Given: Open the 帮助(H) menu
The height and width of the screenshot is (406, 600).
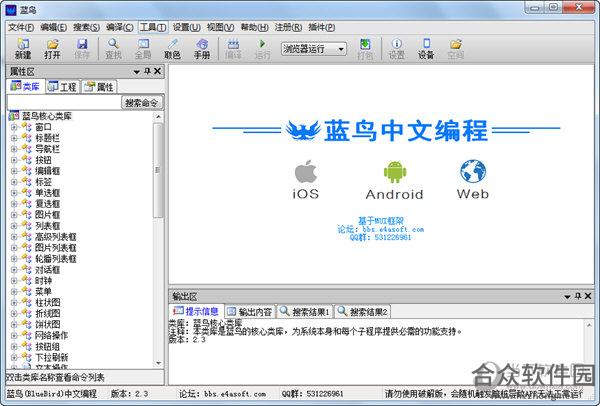Looking at the screenshot, I should 254,27.
